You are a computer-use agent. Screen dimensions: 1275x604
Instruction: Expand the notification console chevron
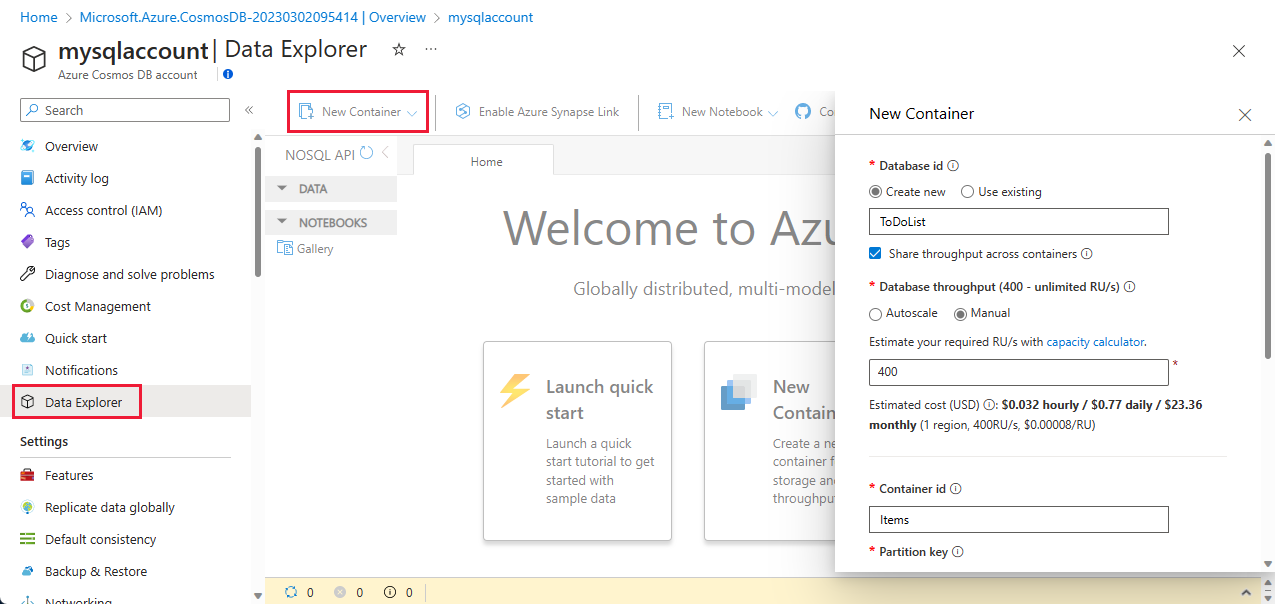click(1245, 592)
